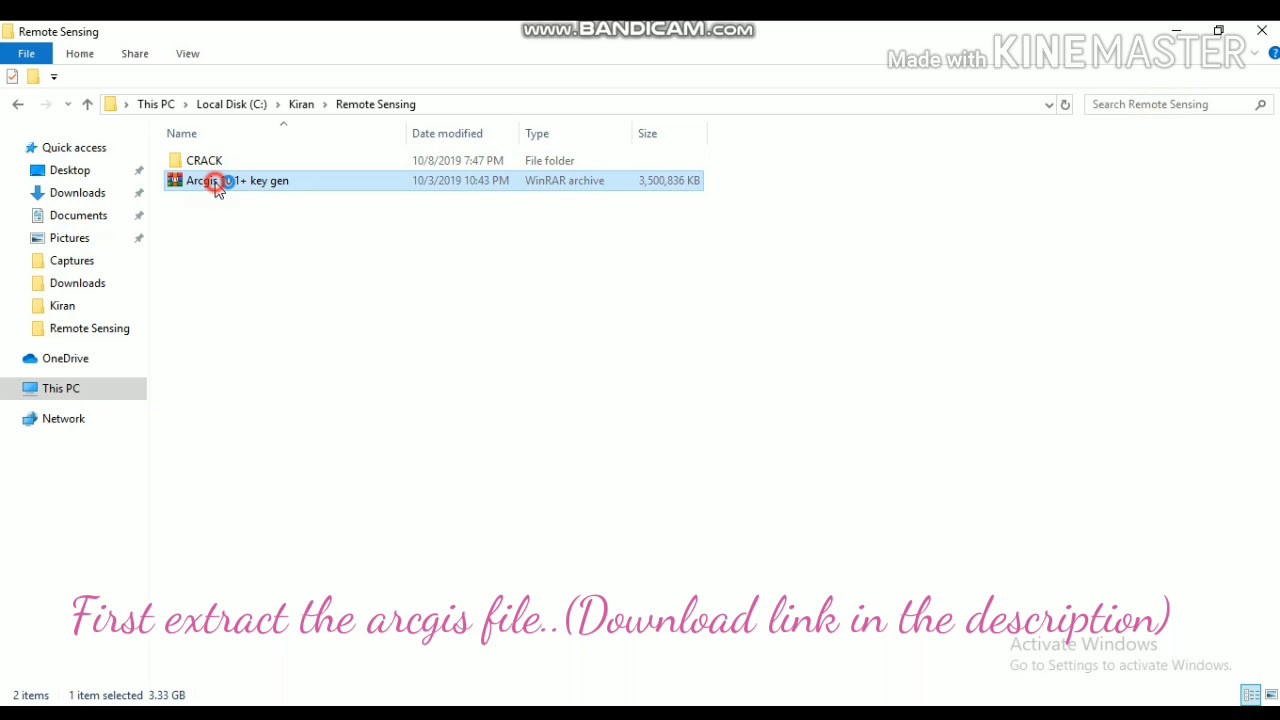The height and width of the screenshot is (720, 1280).
Task: Open the Captures folder in the sidebar
Action: pos(72,261)
